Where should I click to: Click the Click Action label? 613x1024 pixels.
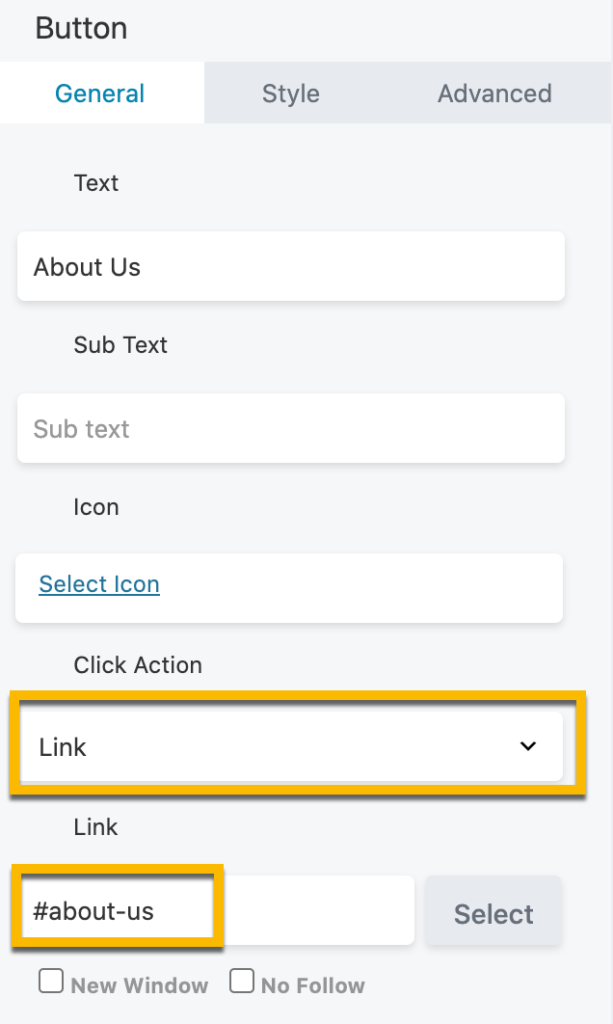(x=138, y=665)
